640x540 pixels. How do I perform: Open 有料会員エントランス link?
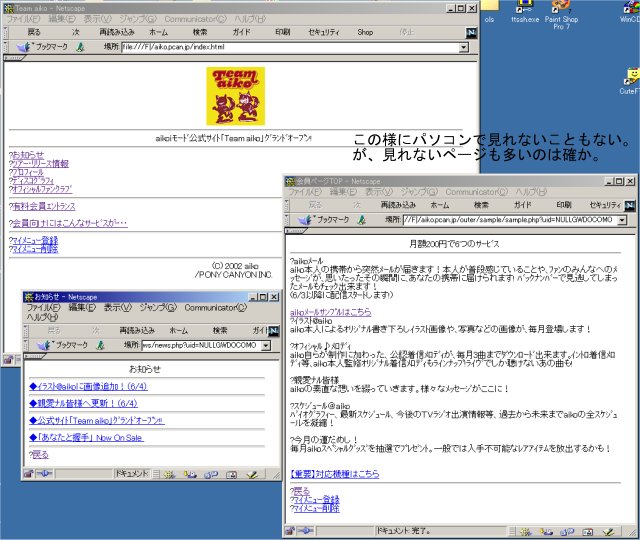pos(44,207)
